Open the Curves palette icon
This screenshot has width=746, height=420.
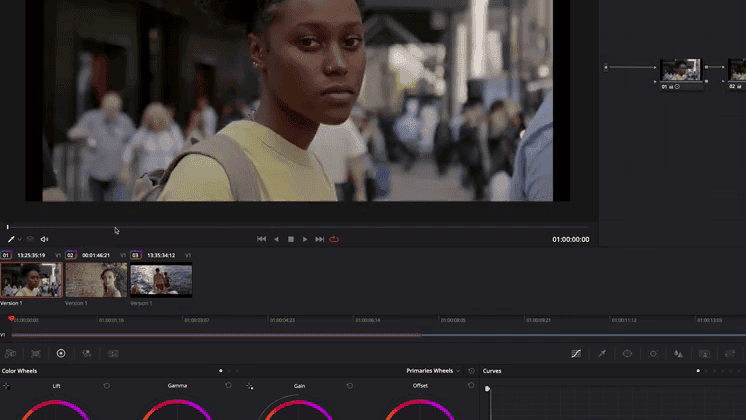tap(576, 353)
